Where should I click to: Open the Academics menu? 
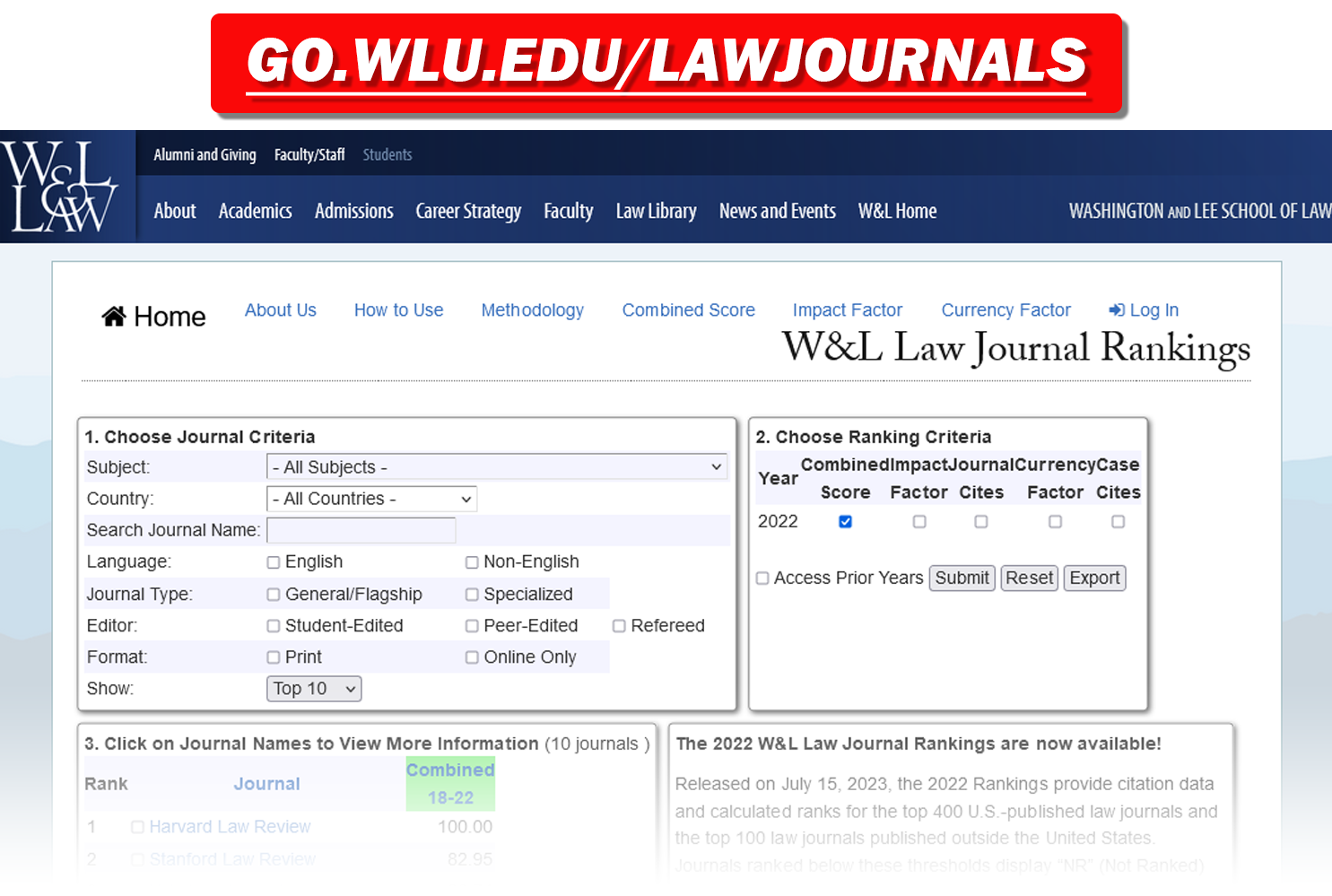(256, 211)
